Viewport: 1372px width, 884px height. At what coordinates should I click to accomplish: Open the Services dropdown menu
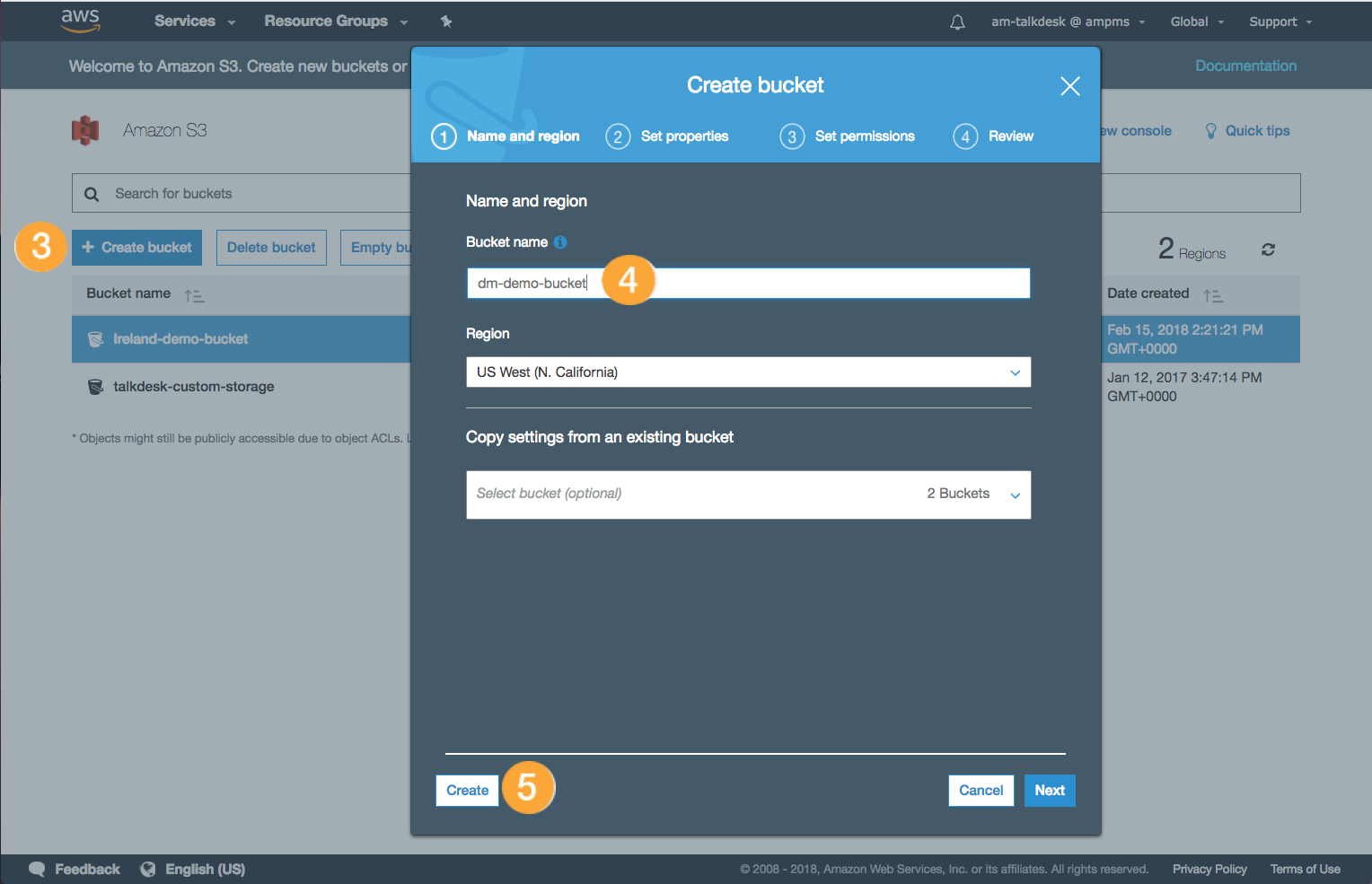point(194,21)
